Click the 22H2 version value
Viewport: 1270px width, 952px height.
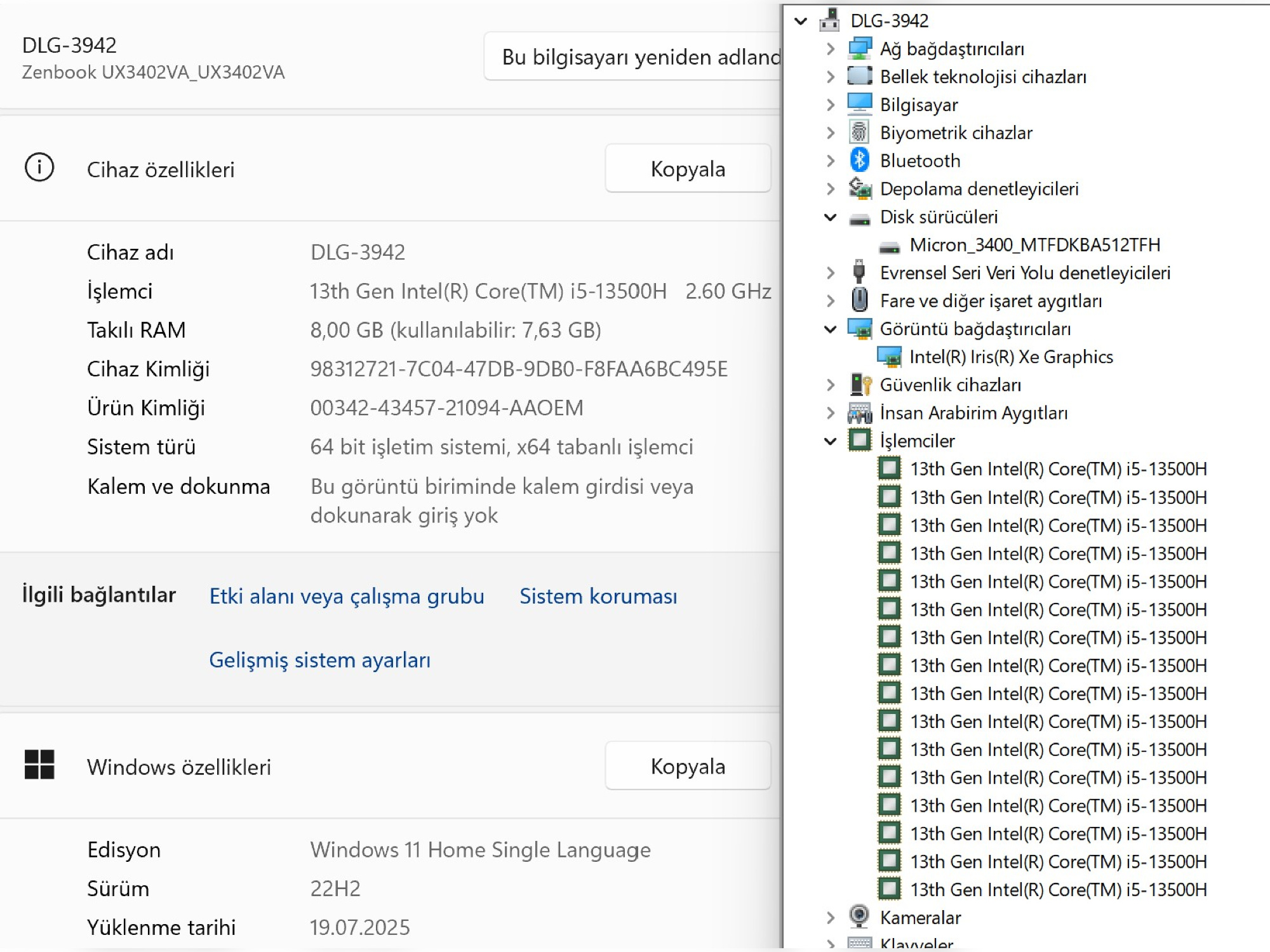335,888
